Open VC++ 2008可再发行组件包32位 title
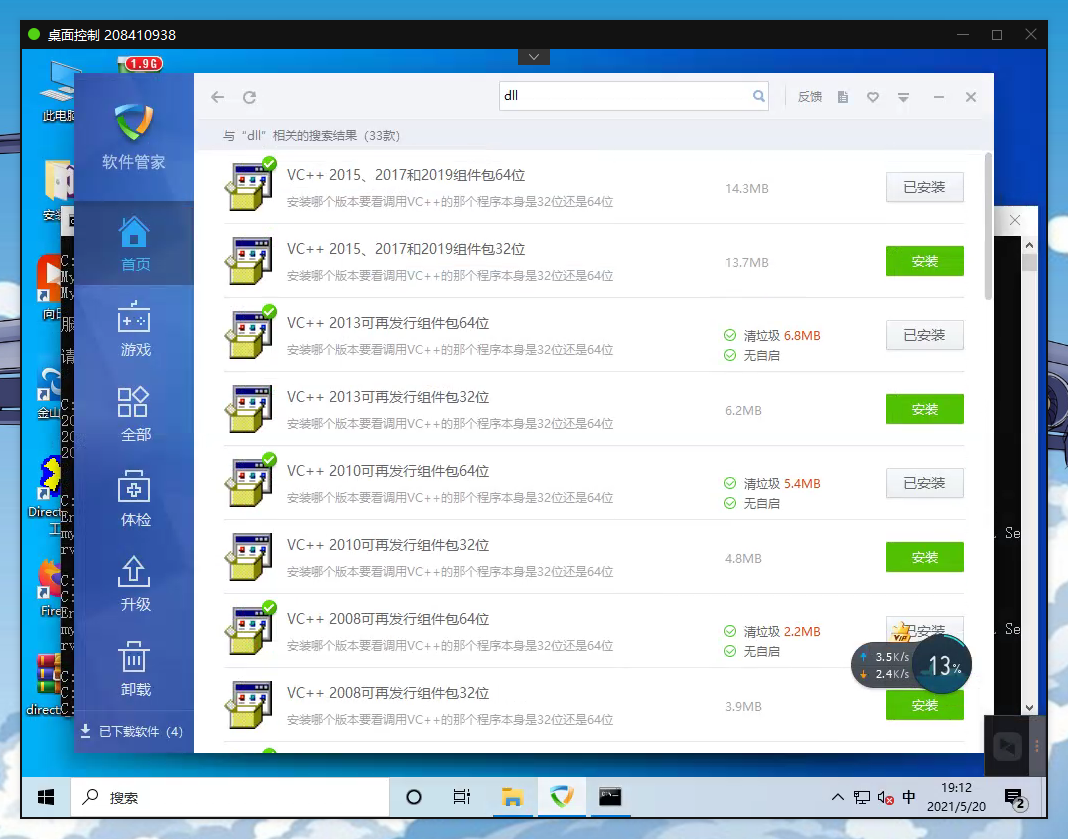Viewport: 1068px width, 839px height. (x=388, y=693)
